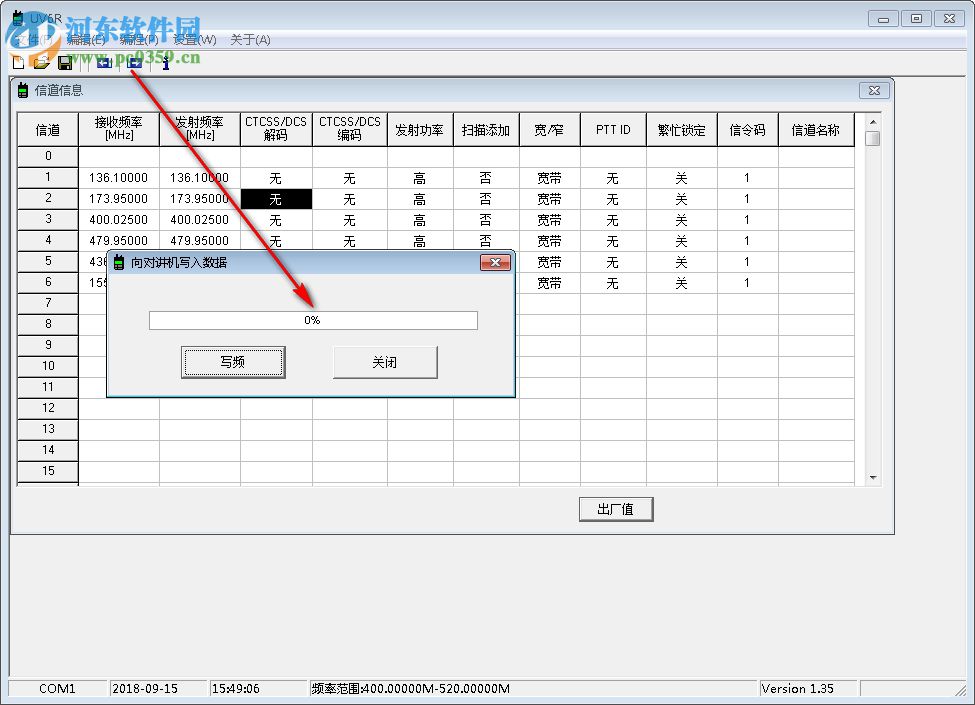This screenshot has height=705, width=975.
Task: Click the 出厂值 factory default button
Action: (616, 509)
